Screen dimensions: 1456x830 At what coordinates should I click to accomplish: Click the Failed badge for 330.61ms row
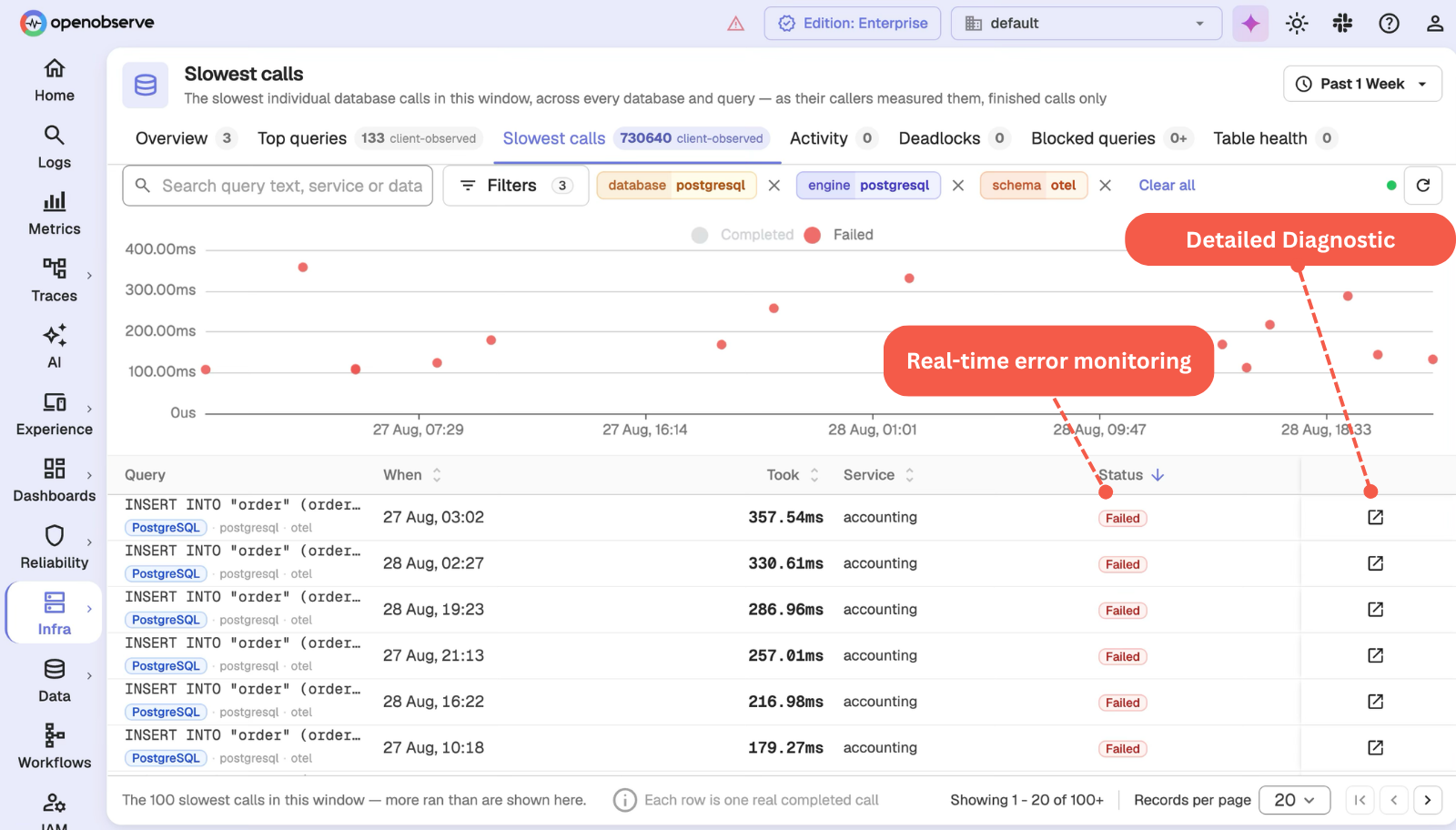[1122, 564]
